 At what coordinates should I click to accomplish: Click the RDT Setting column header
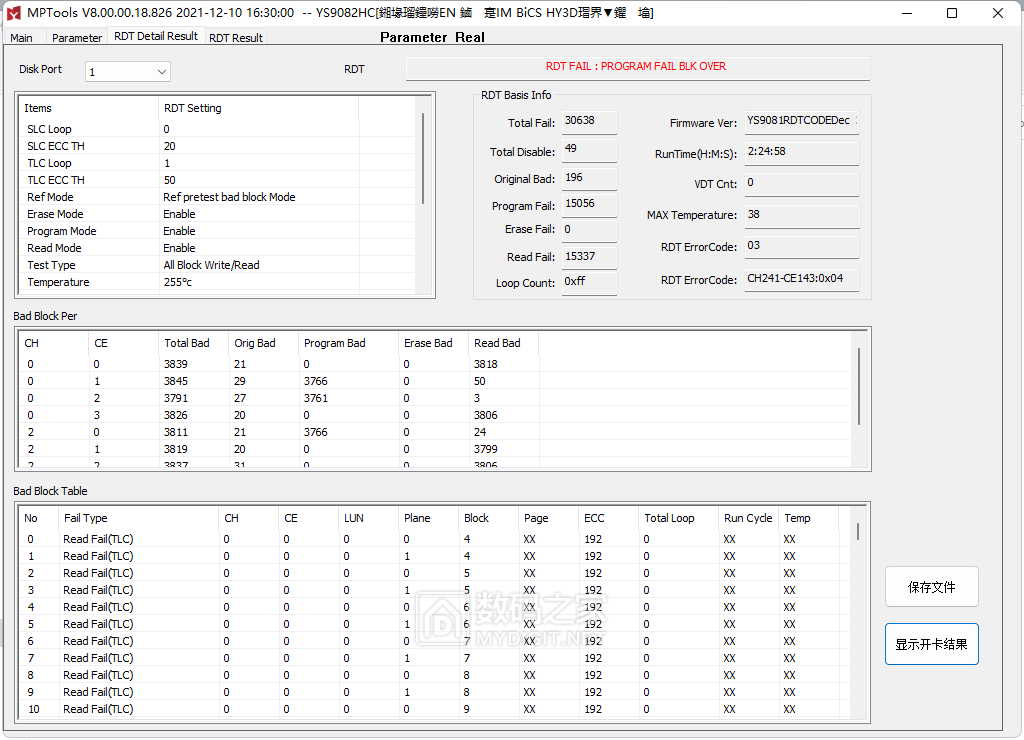point(258,108)
